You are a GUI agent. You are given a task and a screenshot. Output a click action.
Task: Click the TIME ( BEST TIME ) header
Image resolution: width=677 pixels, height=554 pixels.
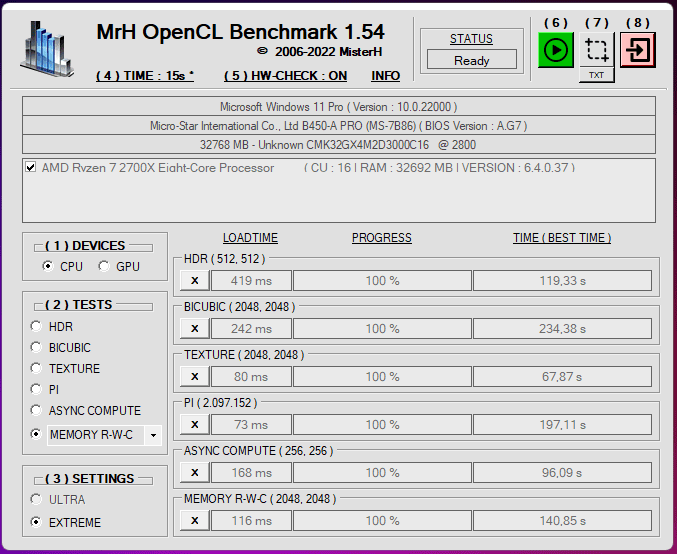point(562,238)
